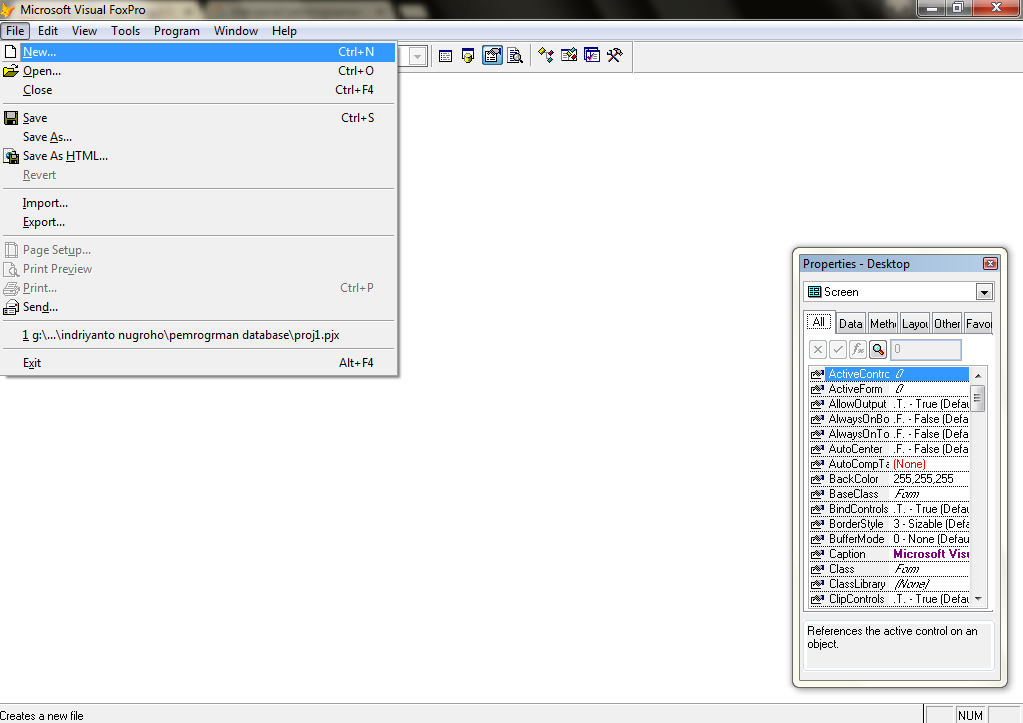Open the Document View toolbar icon
This screenshot has height=723, width=1023.
coord(515,56)
